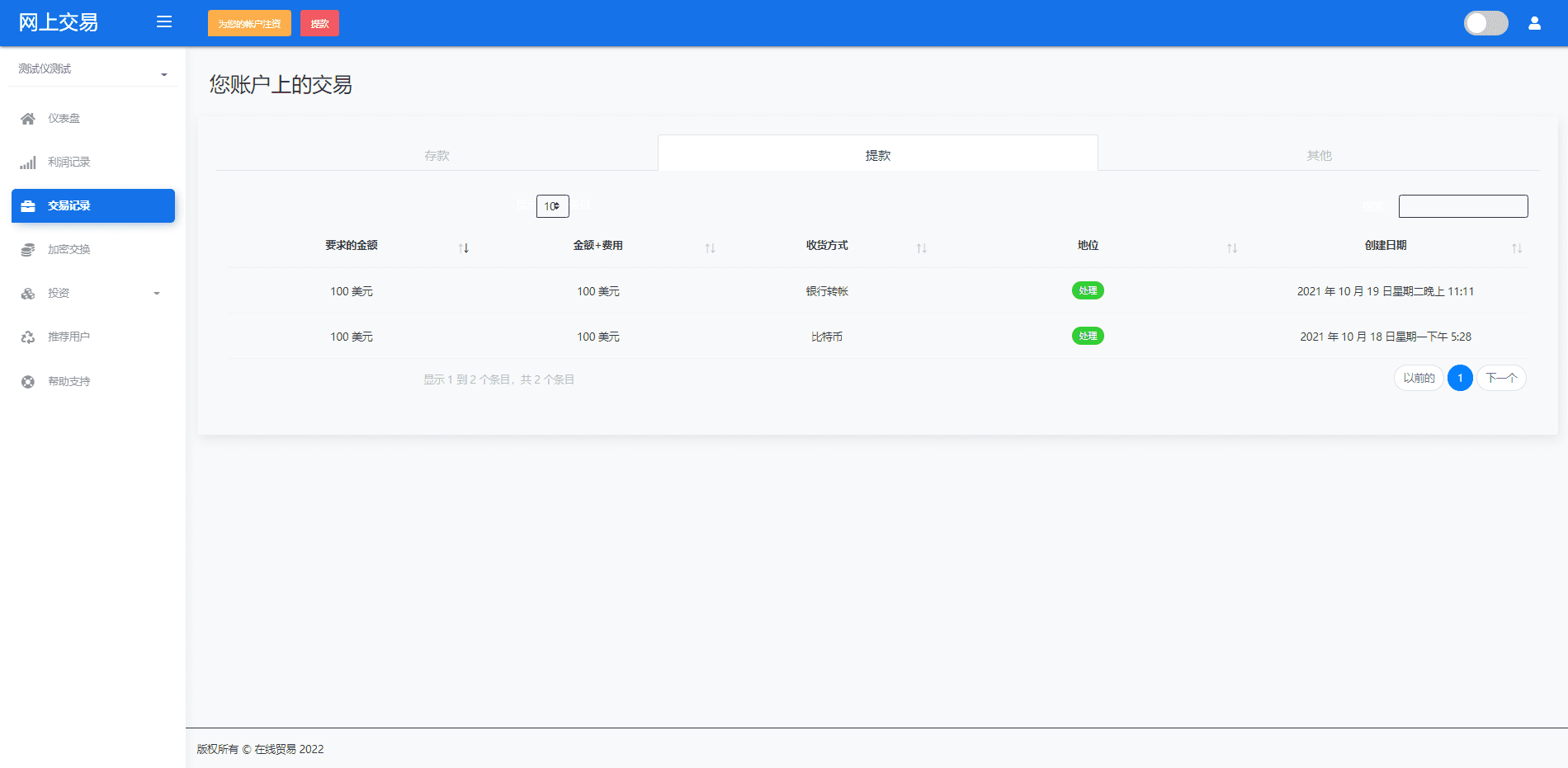Click the 仪表盘 home icon

click(28, 119)
